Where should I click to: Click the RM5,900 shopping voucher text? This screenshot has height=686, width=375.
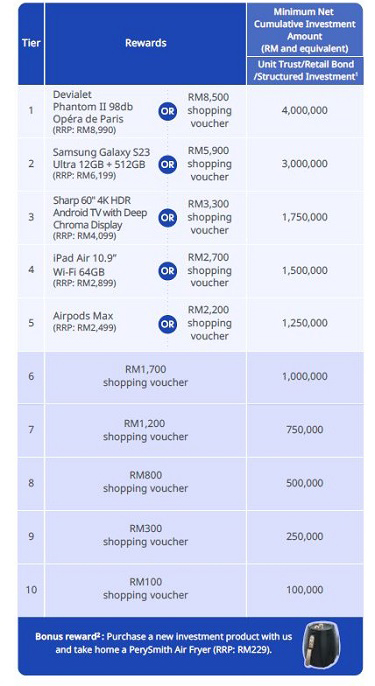(x=209, y=164)
